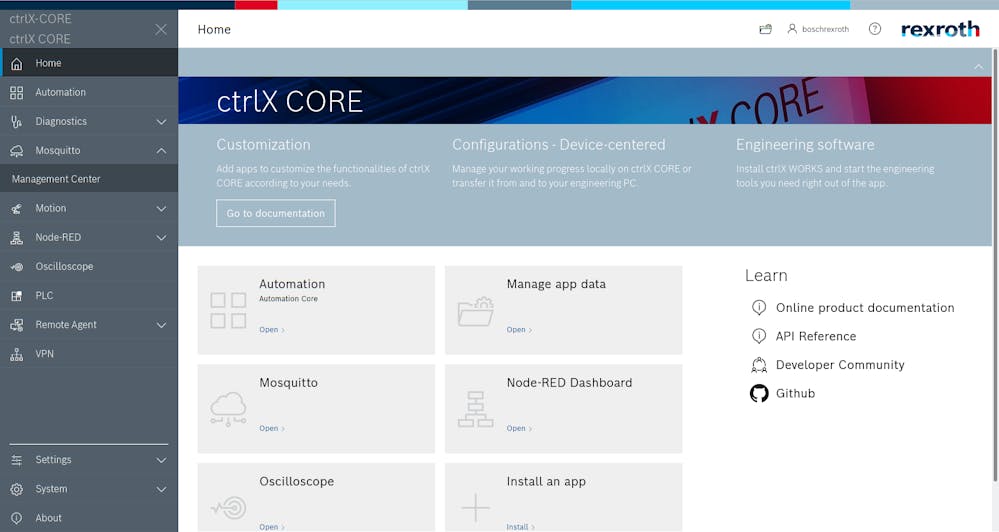Viewport: 999px width, 532px height.
Task: Click the Oscilloscope icon in sidebar
Action: point(17,266)
